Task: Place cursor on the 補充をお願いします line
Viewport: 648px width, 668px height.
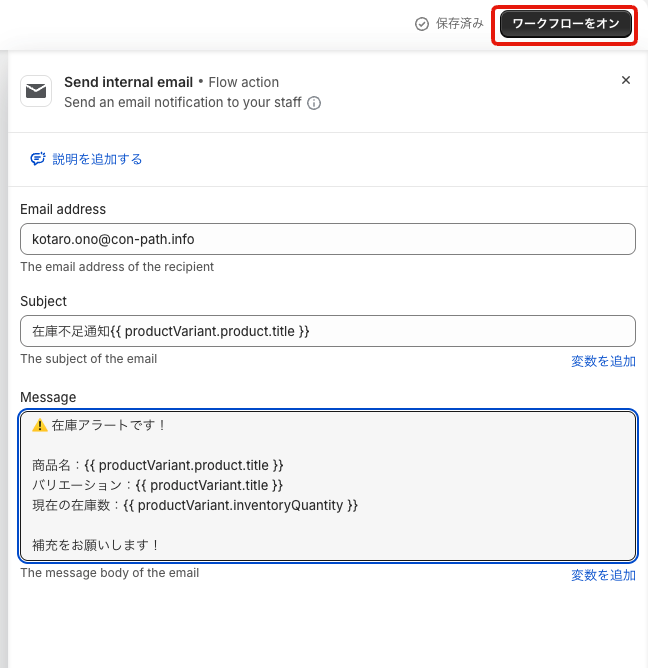Action: (96, 545)
